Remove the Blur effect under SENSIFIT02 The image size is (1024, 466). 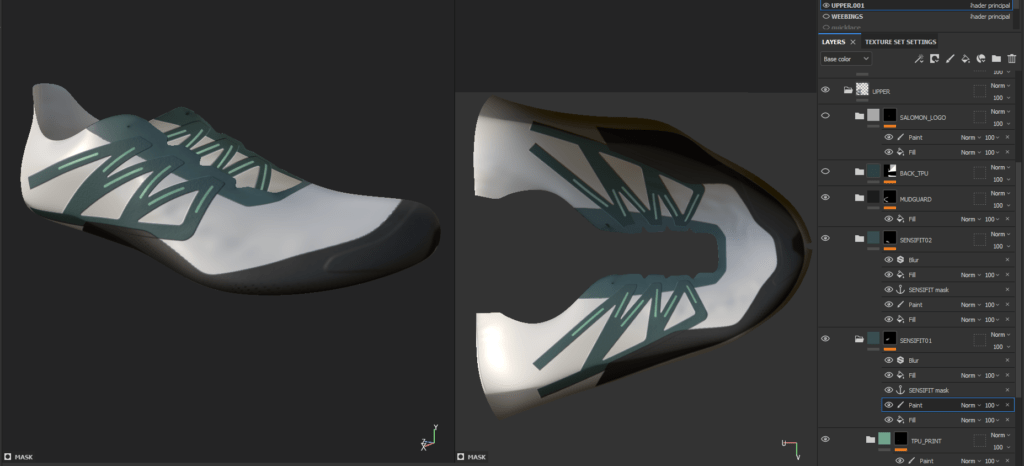tap(1007, 260)
